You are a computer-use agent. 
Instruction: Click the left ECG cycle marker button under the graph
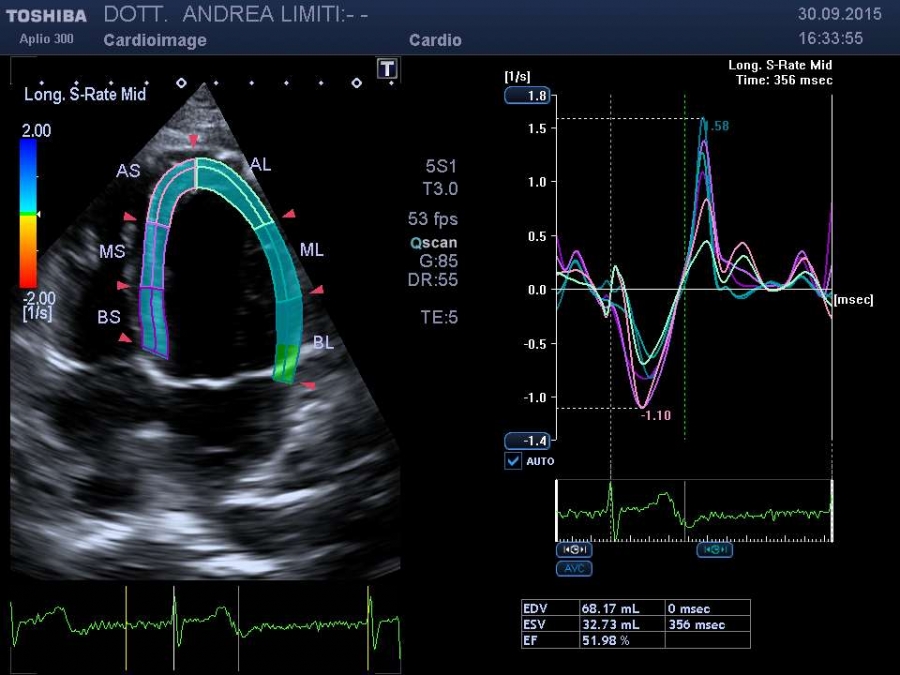point(574,550)
